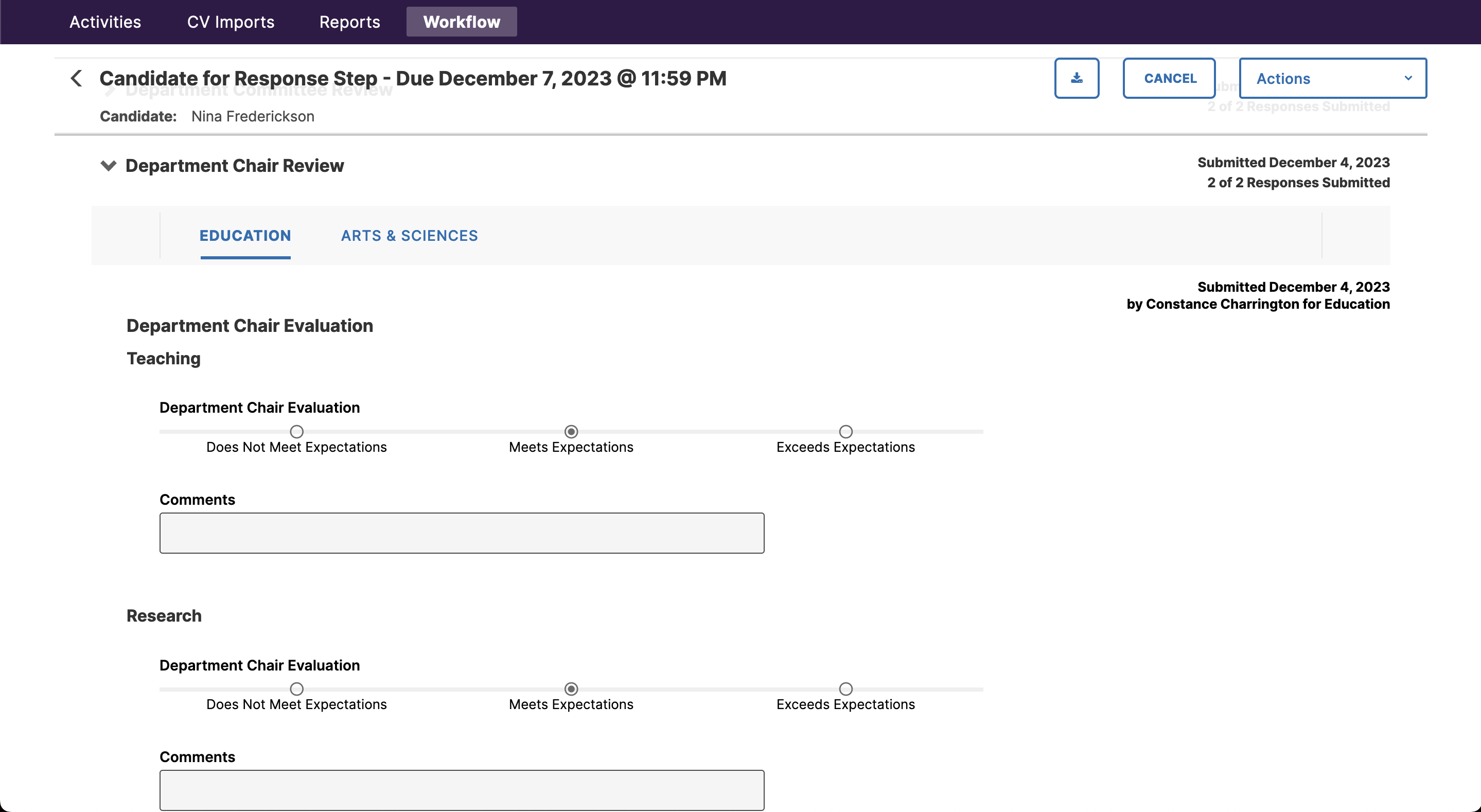Viewport: 1481px width, 812px height.
Task: Select Research 'Exceeds Expectations' radio
Action: [x=845, y=689]
